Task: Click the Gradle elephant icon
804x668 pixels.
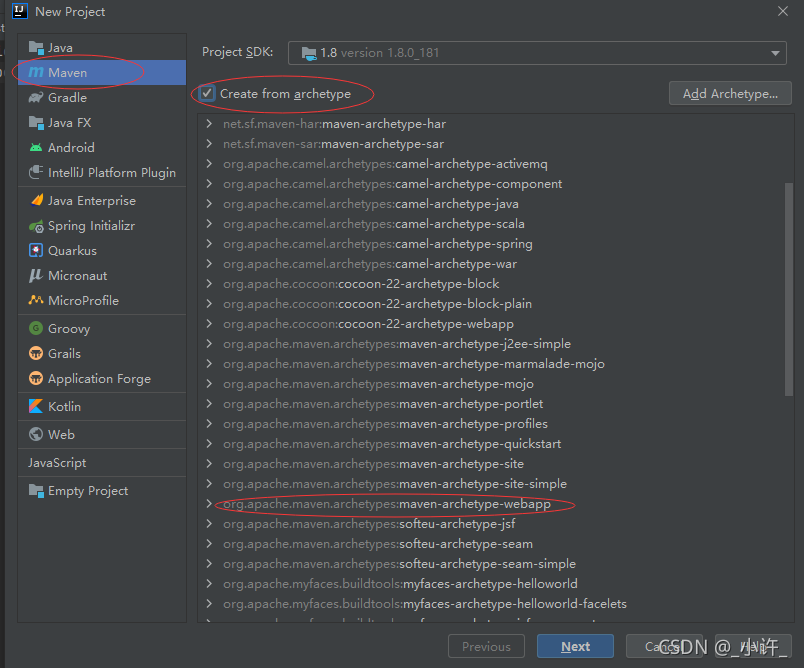Action: (36, 97)
